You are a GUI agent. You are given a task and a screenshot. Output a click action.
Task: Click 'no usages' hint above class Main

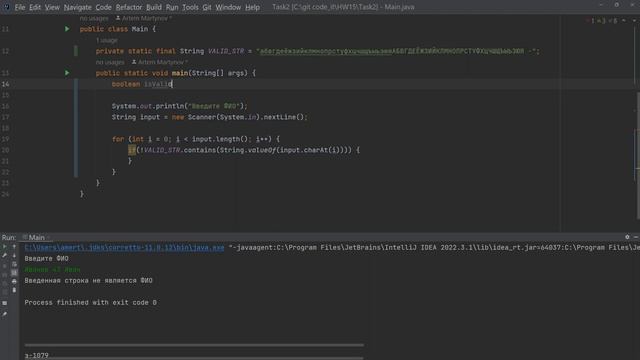94,18
